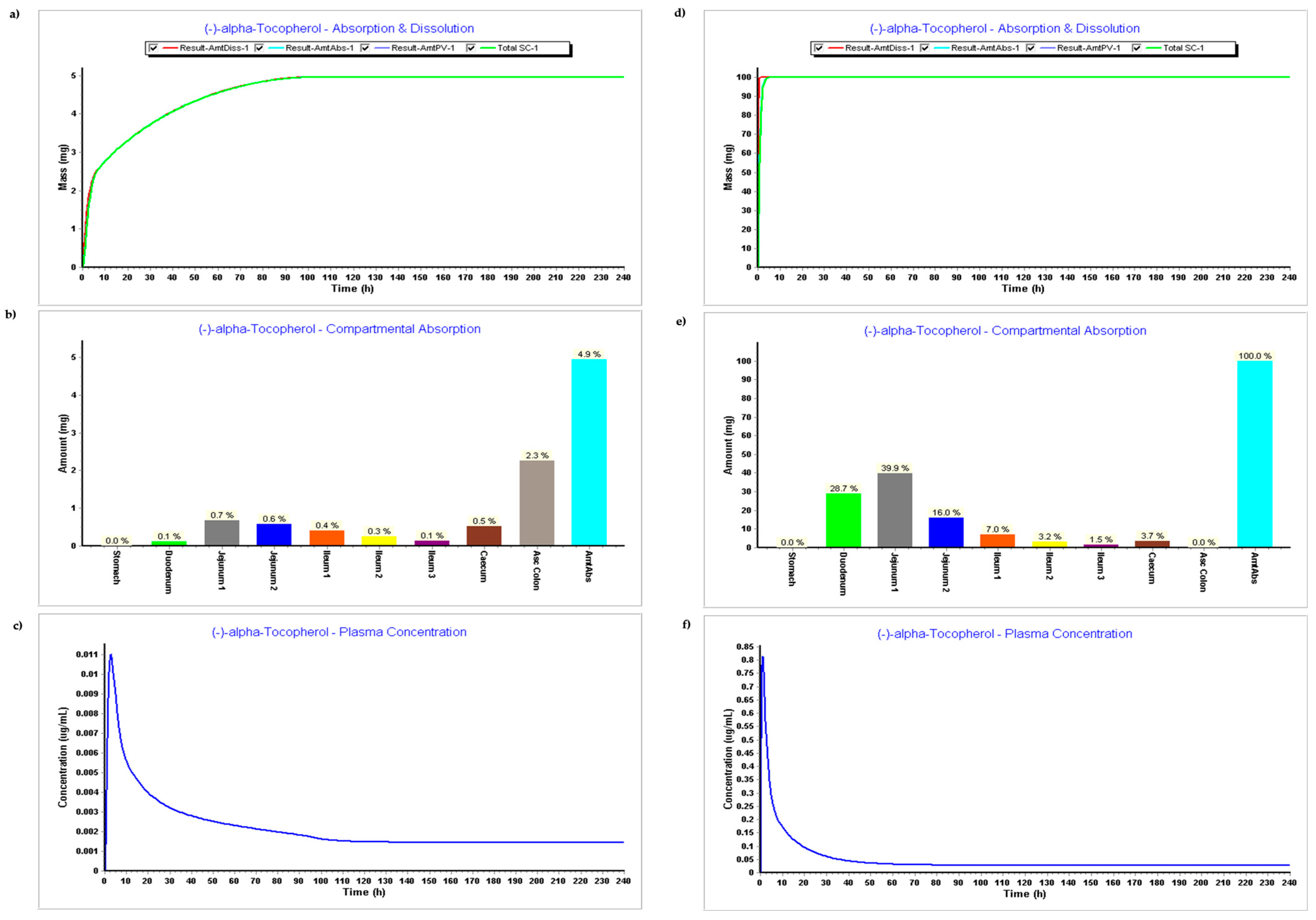The width and height of the screenshot is (1316, 920).
Task: Click the Compartmental Absorption title of panel e
Action: coord(1005,331)
